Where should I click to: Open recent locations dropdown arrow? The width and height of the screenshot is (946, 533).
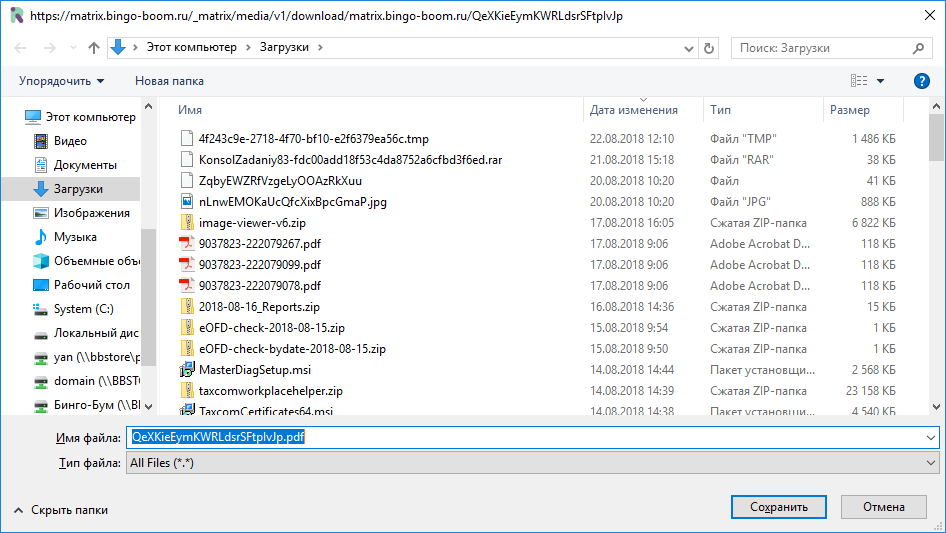click(73, 48)
